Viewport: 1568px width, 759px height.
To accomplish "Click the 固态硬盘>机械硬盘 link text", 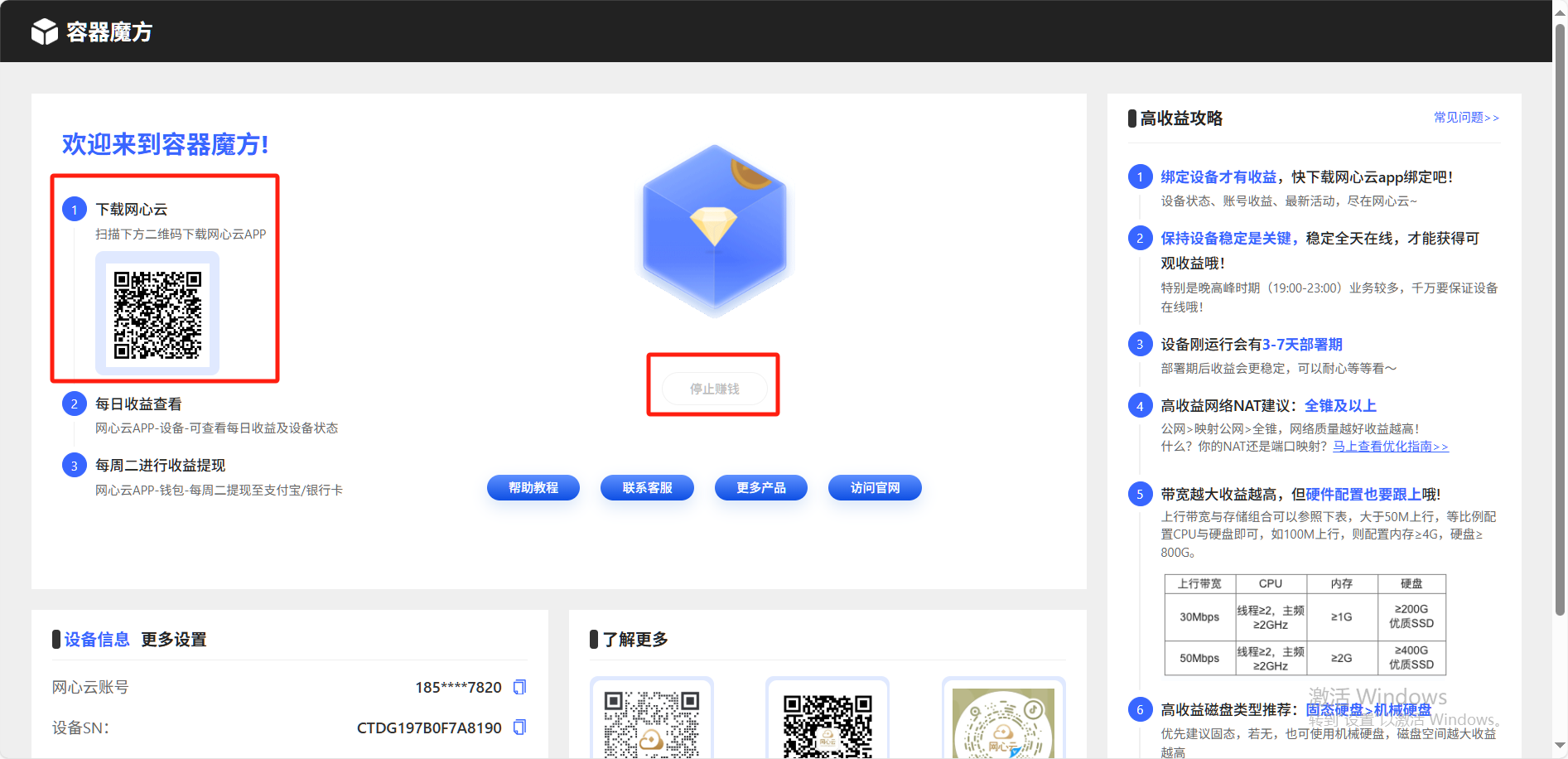I will click(x=1368, y=709).
